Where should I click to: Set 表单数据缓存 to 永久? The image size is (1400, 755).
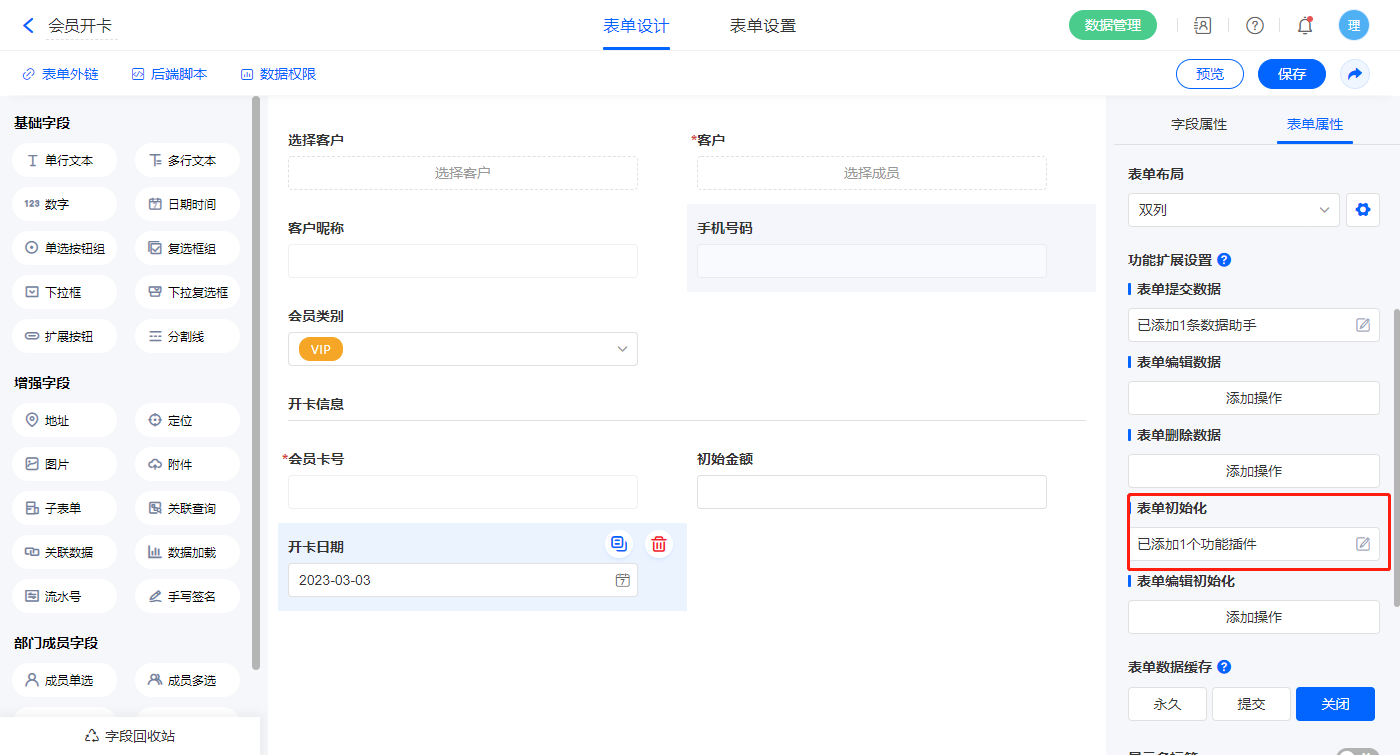(x=1167, y=704)
